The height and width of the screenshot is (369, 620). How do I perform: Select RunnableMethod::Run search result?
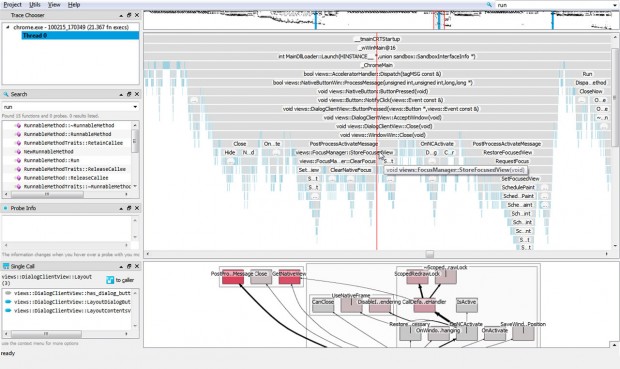pyautogui.click(x=51, y=160)
